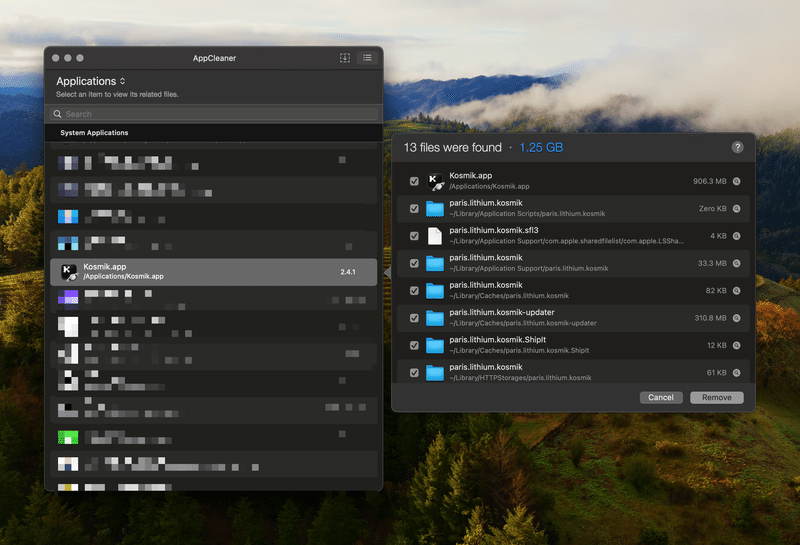Screen dimensions: 800x545
Task: Reveal Application Support kosmik folder magnifier icon
Action: click(737, 263)
